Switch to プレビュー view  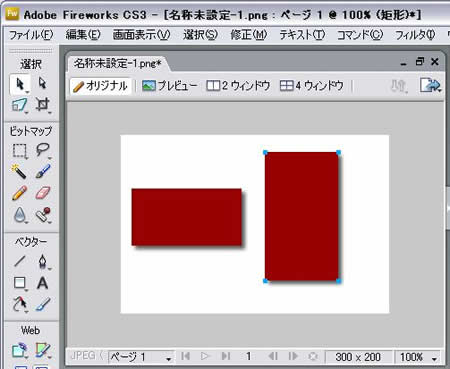(169, 86)
